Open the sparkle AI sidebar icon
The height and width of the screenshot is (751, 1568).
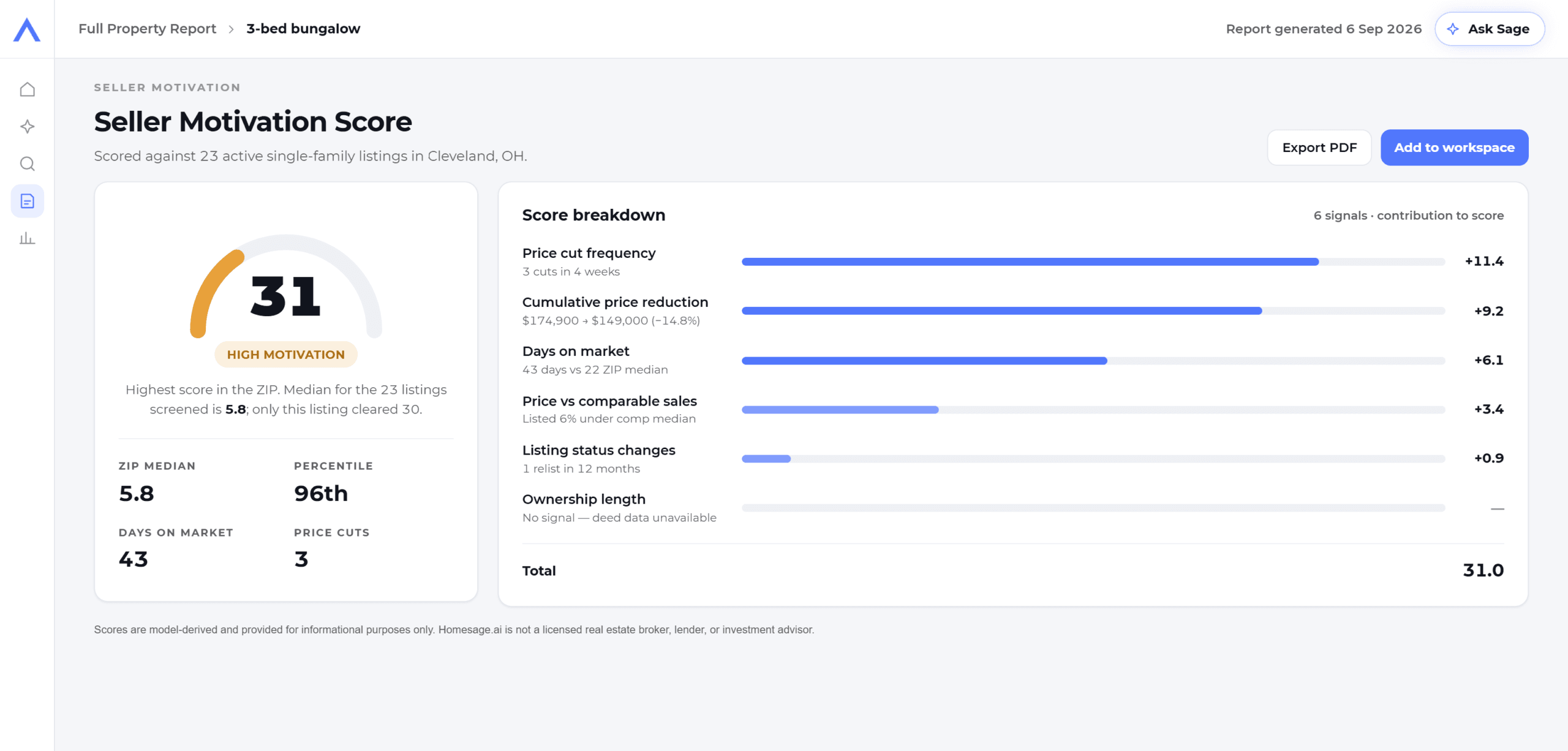coord(27,127)
